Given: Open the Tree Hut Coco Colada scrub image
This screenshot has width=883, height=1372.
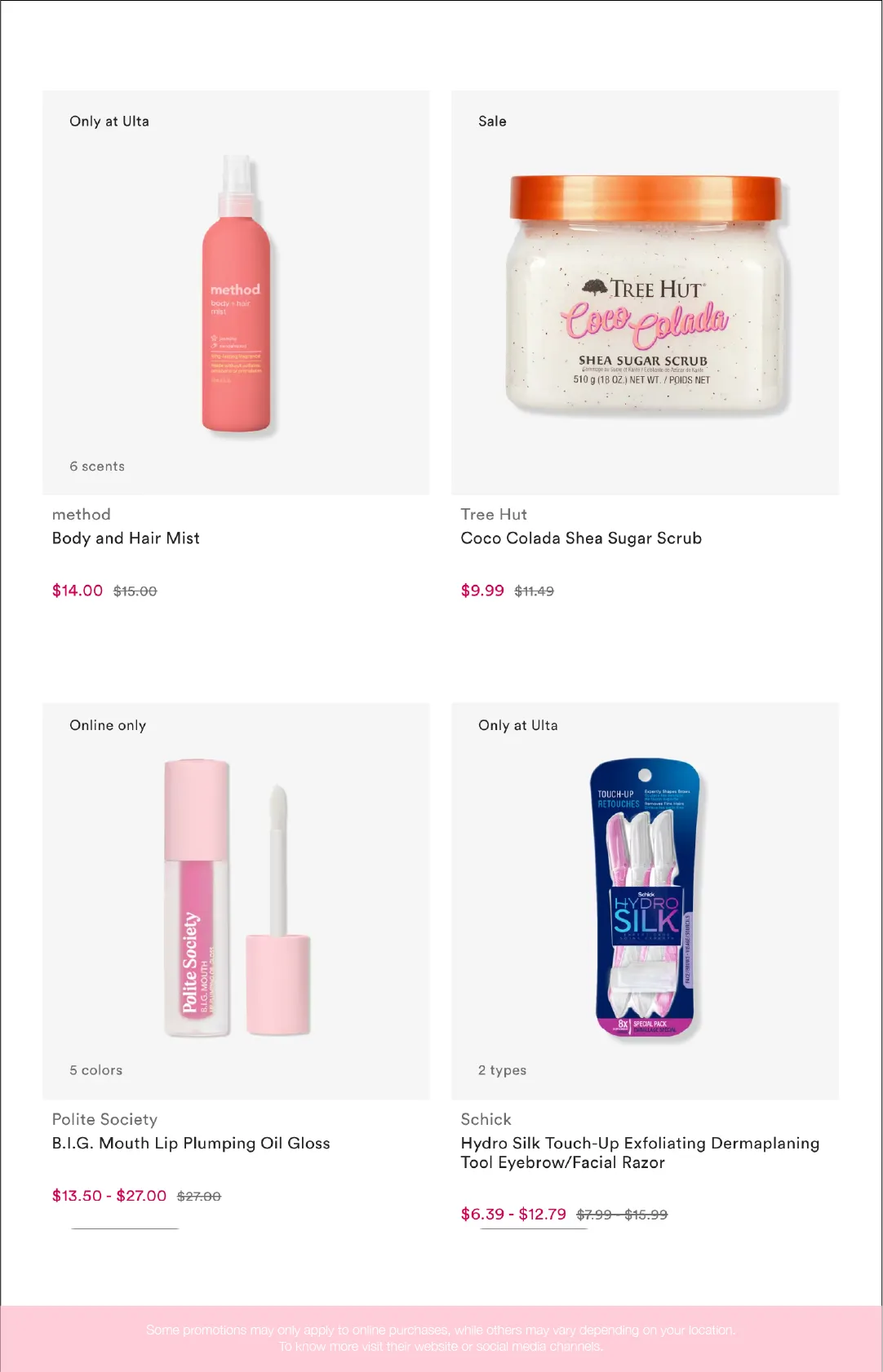Looking at the screenshot, I should [x=646, y=295].
